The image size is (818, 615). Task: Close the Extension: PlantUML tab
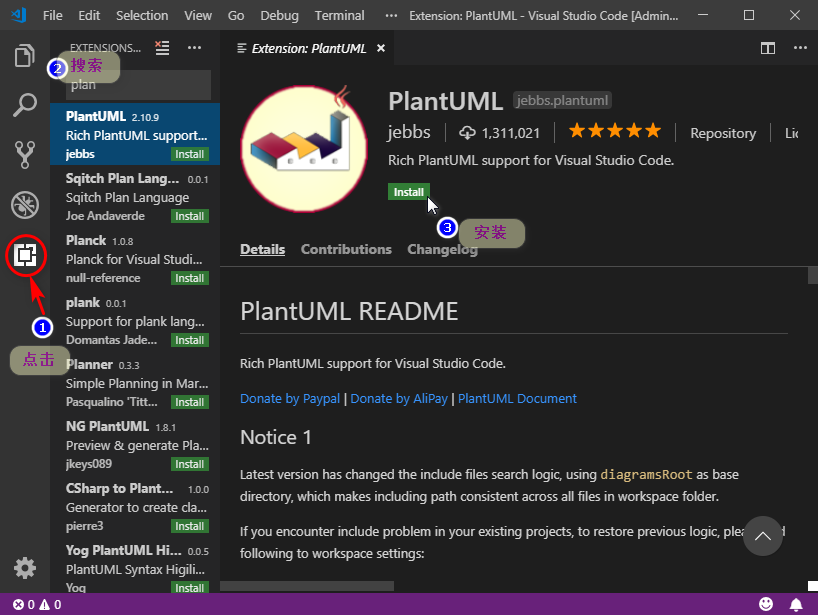381,48
